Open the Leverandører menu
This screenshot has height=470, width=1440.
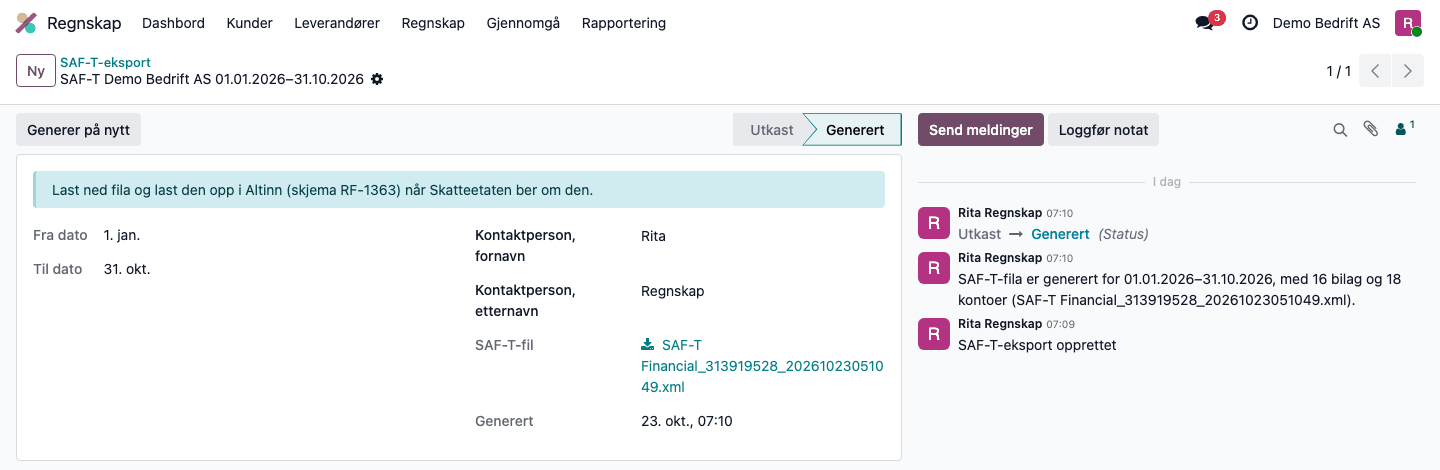tap(337, 23)
